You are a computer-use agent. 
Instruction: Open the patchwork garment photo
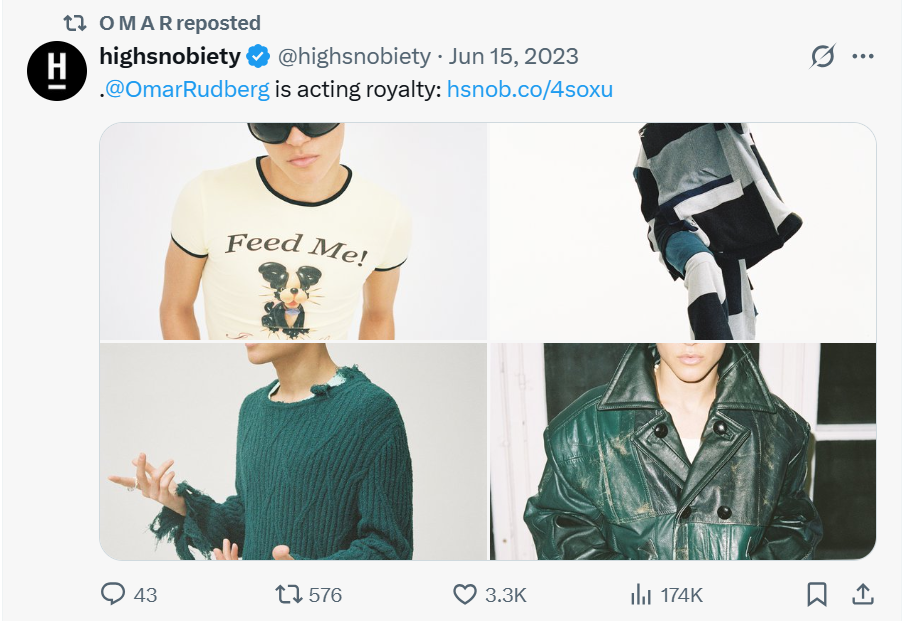click(x=683, y=231)
